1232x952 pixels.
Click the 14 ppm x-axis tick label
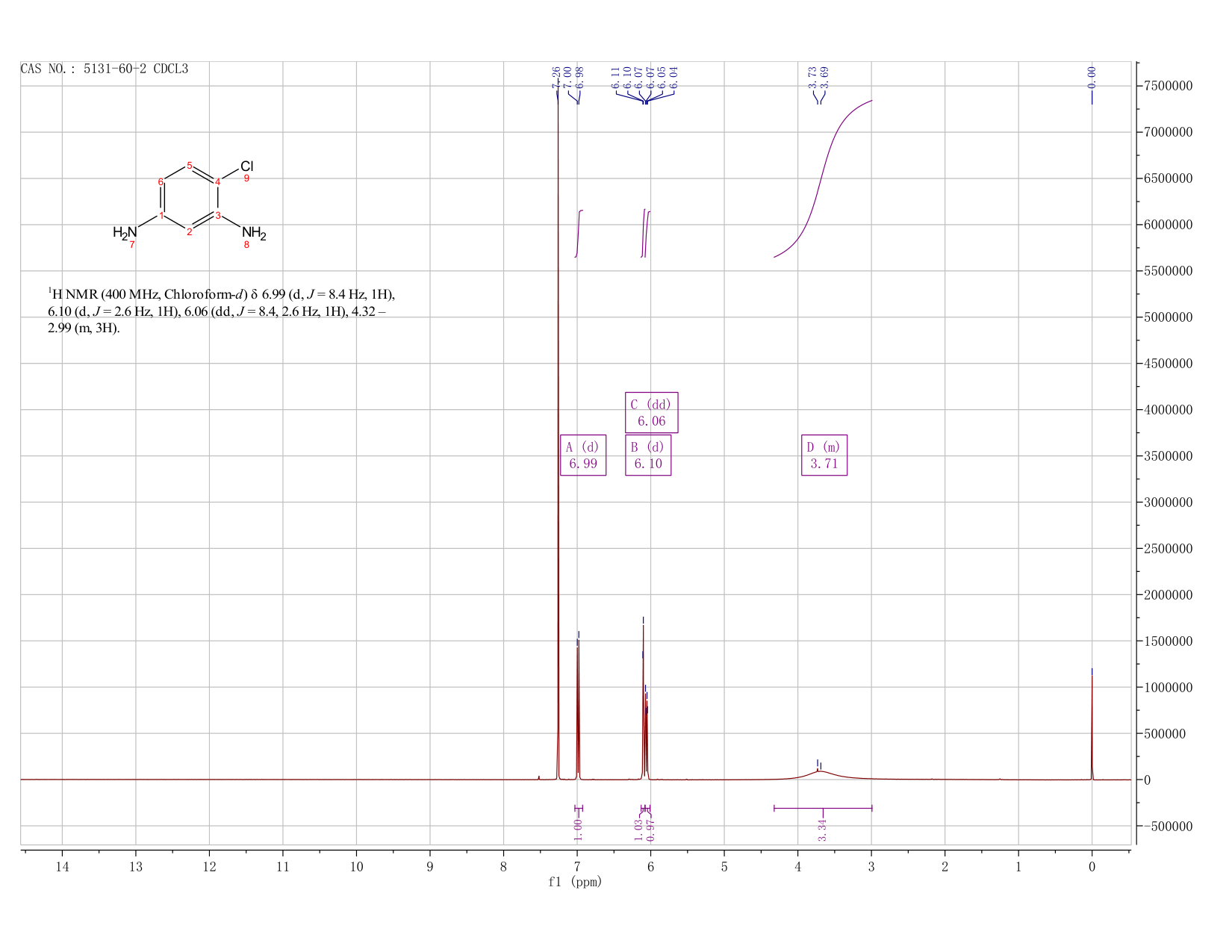pyautogui.click(x=62, y=866)
